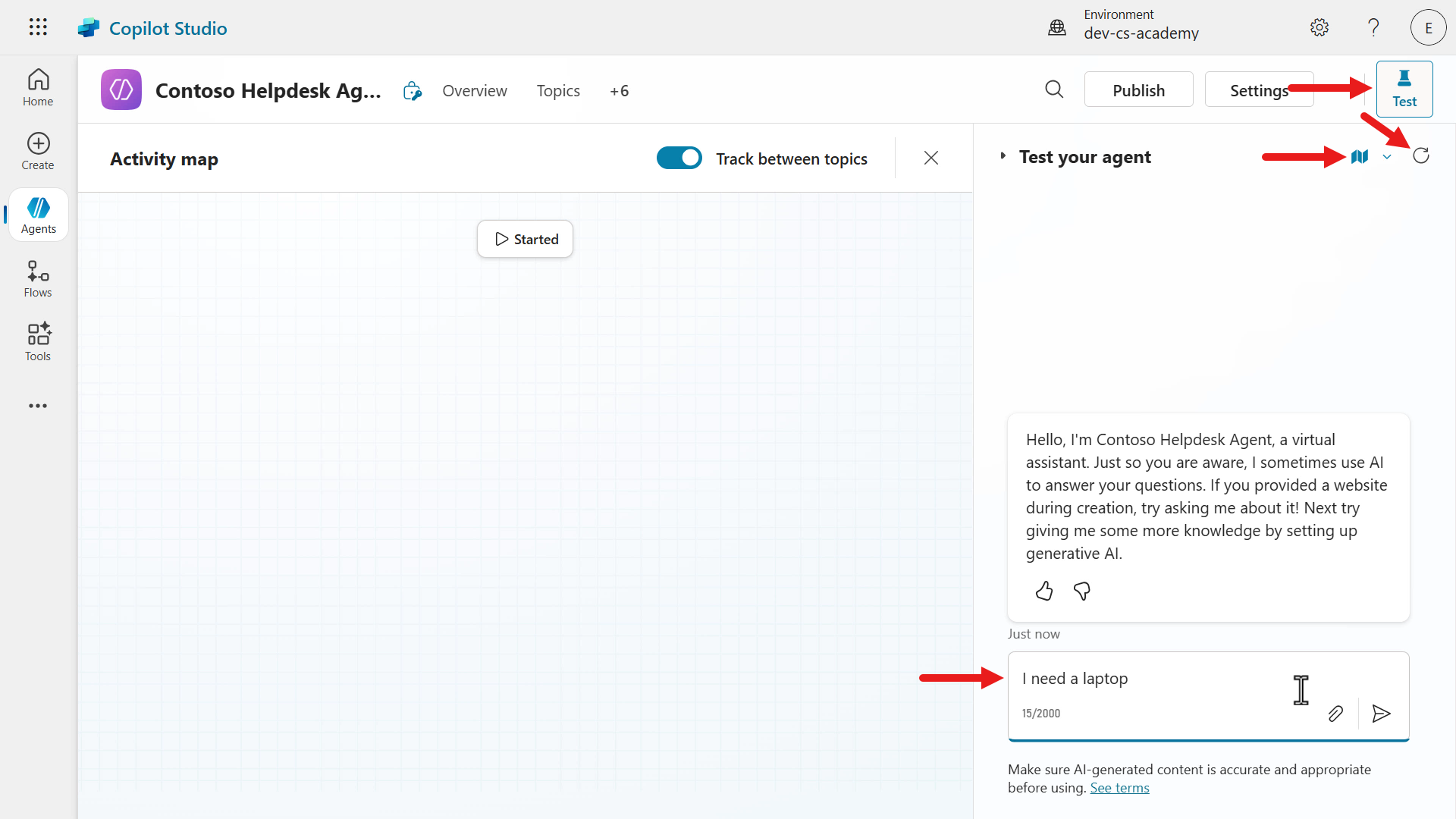1456x819 pixels.
Task: Open the +6 more tabs menu
Action: tap(619, 91)
